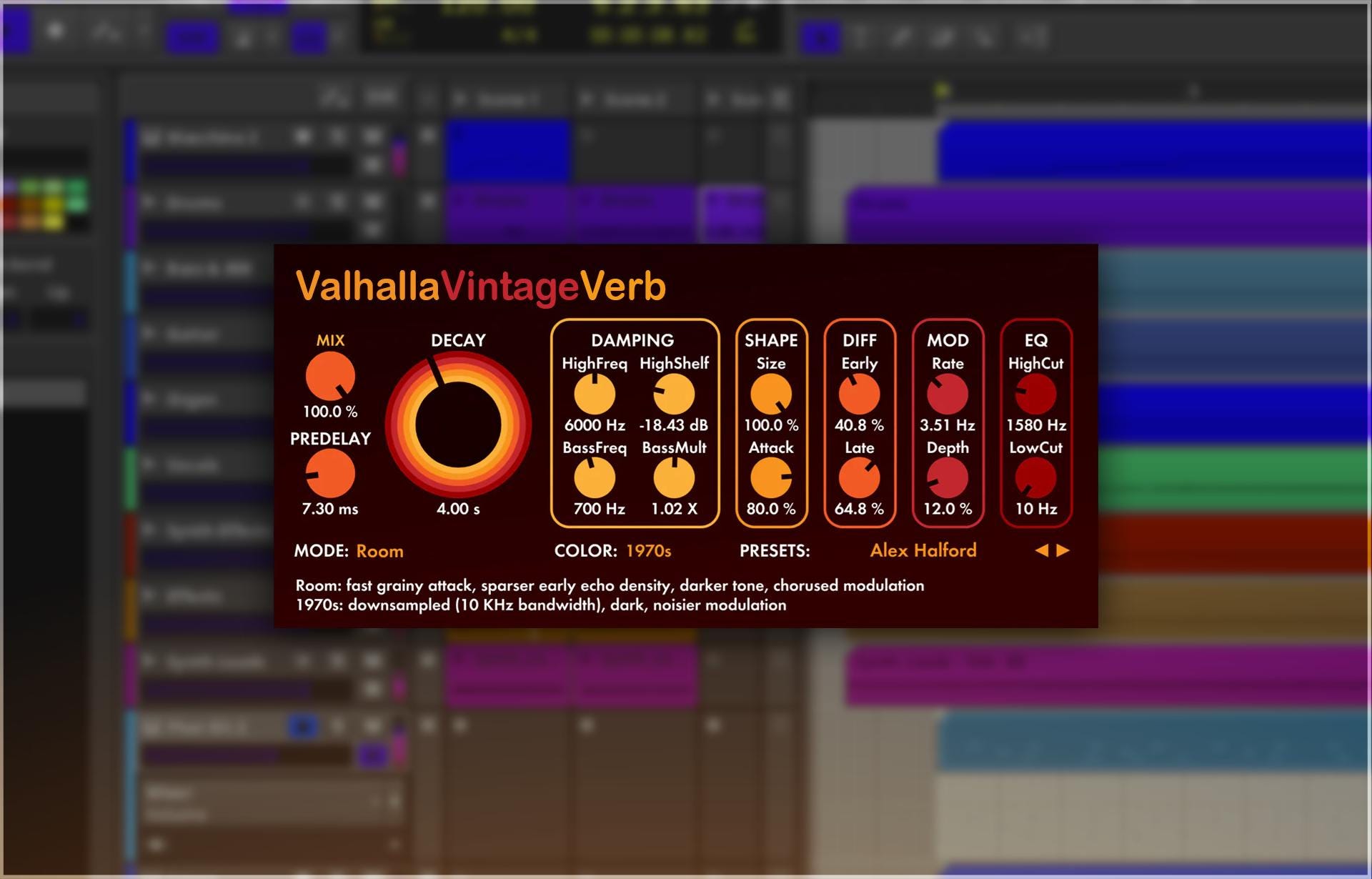Adjust the PREDELAY knob
1372x879 pixels.
(330, 474)
